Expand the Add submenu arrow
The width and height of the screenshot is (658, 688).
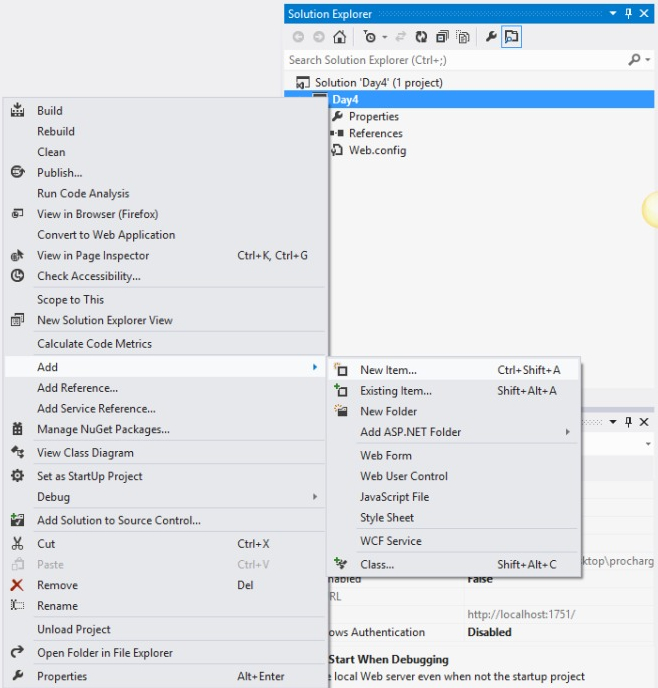(x=315, y=367)
